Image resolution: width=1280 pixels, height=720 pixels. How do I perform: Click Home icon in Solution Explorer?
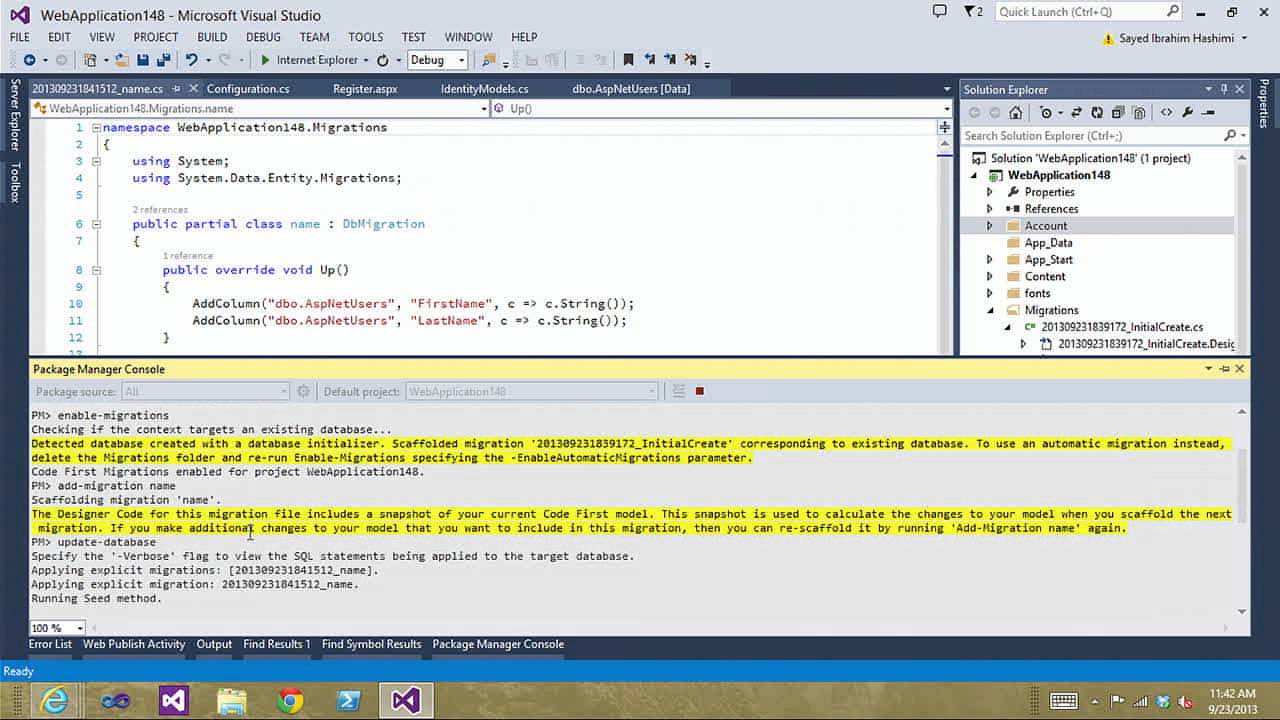(1016, 113)
